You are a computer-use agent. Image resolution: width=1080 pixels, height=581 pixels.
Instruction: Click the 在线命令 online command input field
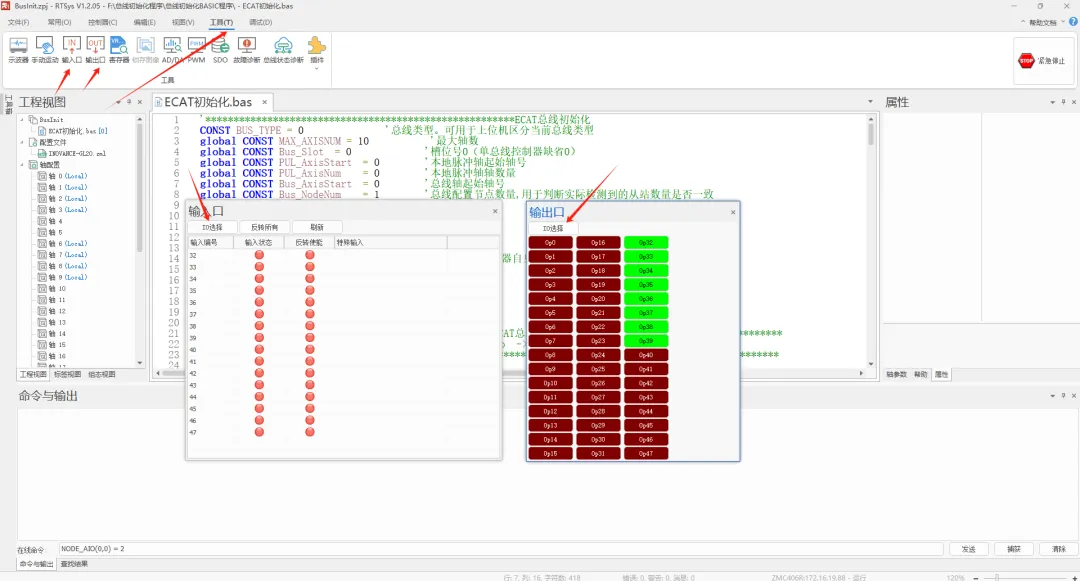(x=501, y=549)
